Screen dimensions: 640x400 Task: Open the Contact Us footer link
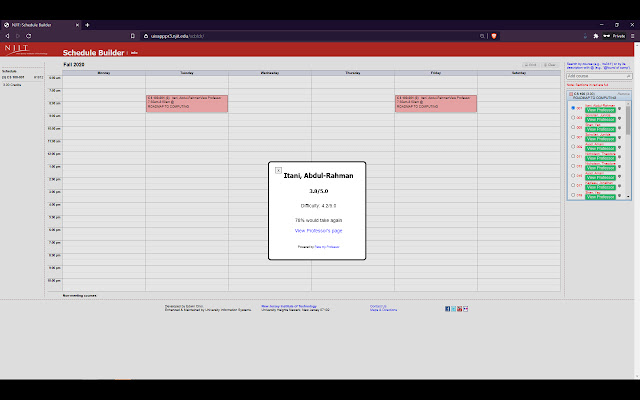pyautogui.click(x=378, y=306)
